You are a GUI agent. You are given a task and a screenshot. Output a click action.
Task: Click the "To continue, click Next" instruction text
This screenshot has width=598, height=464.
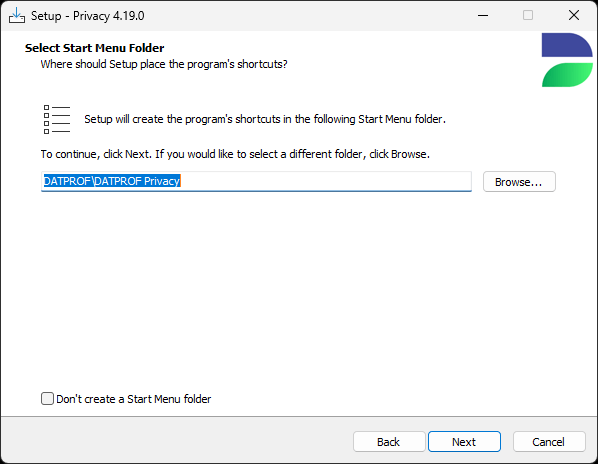pyautogui.click(x=235, y=154)
